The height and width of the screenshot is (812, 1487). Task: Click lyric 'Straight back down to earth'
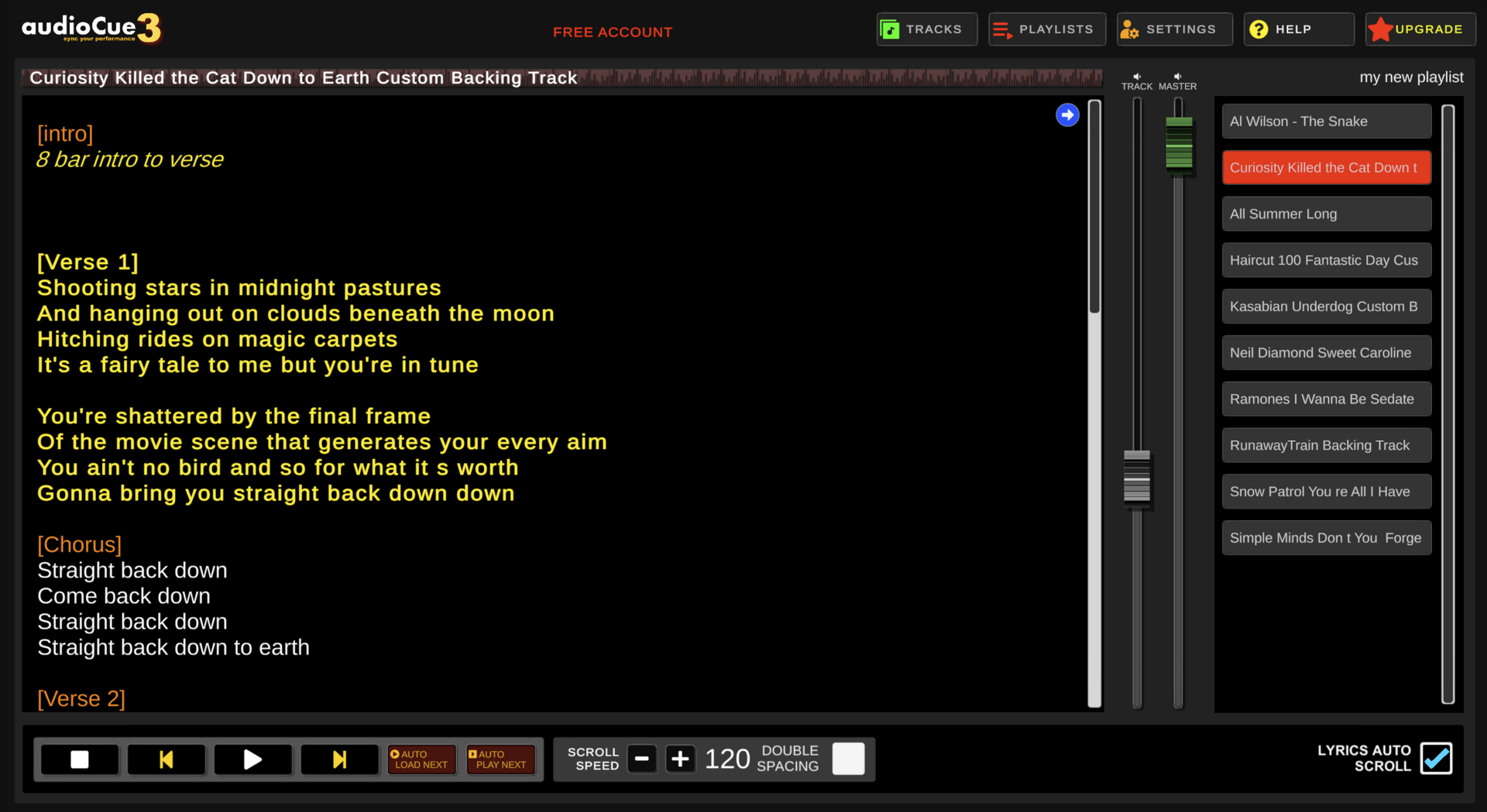coord(173,648)
